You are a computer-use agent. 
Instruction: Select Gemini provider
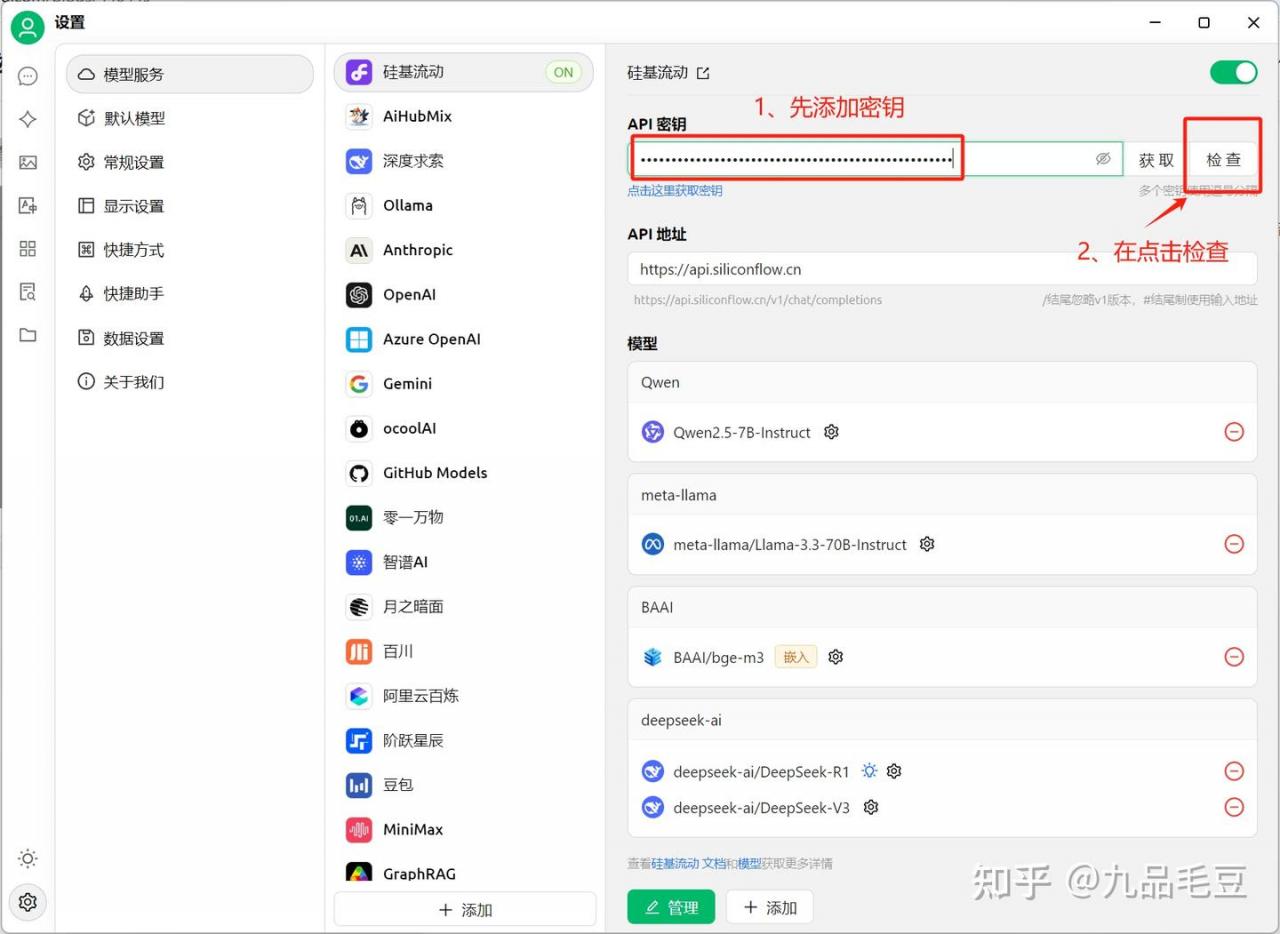[x=464, y=384]
